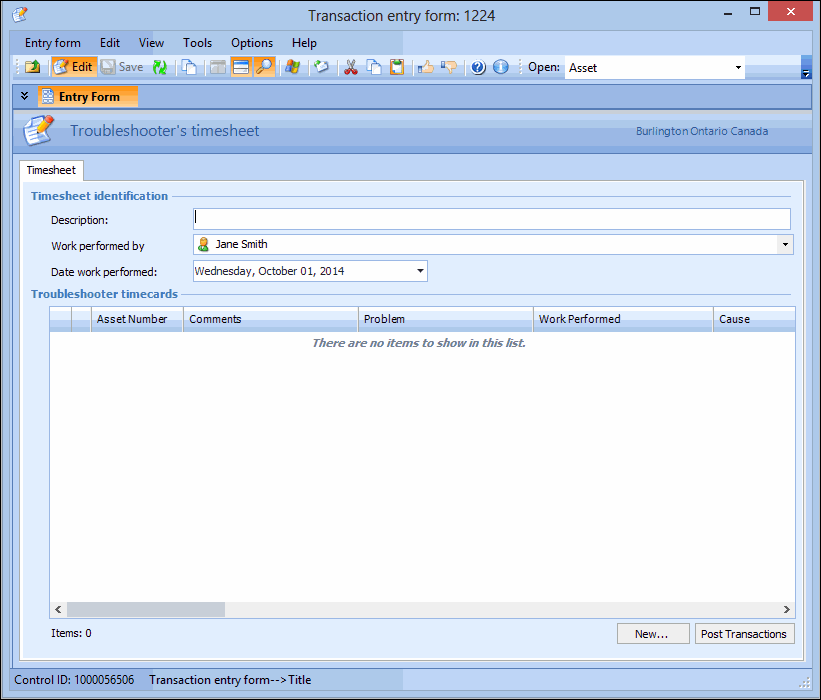Click in the Description text field
Screen dimensions: 821x700
(x=491, y=218)
